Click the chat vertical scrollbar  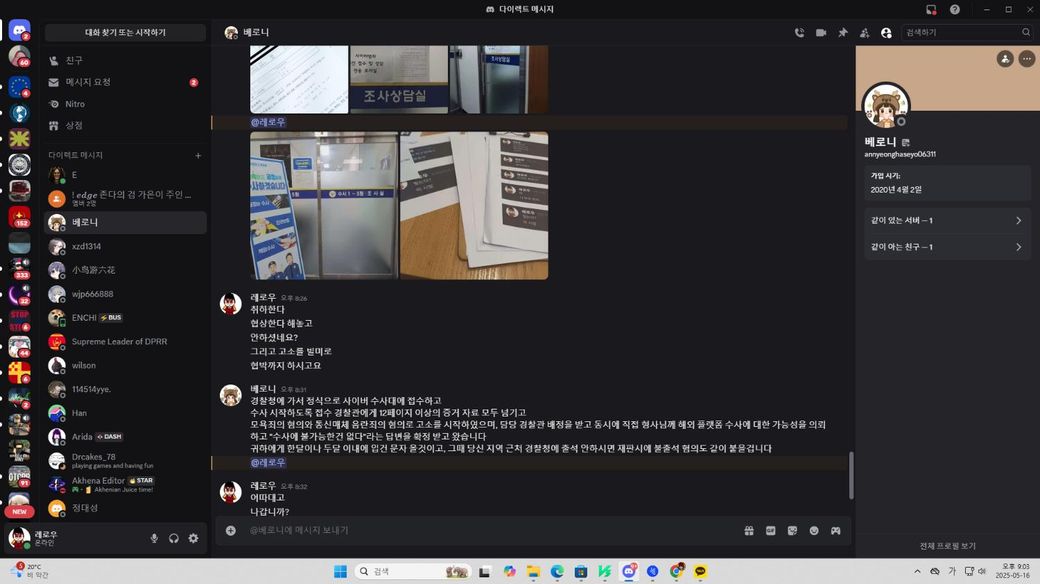pos(851,475)
